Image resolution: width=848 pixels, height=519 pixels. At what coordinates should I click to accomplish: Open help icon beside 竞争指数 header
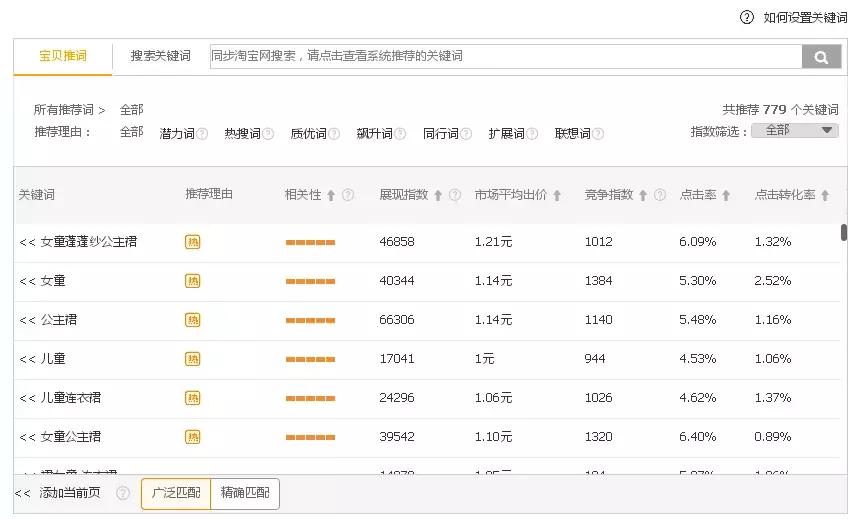click(x=660, y=195)
